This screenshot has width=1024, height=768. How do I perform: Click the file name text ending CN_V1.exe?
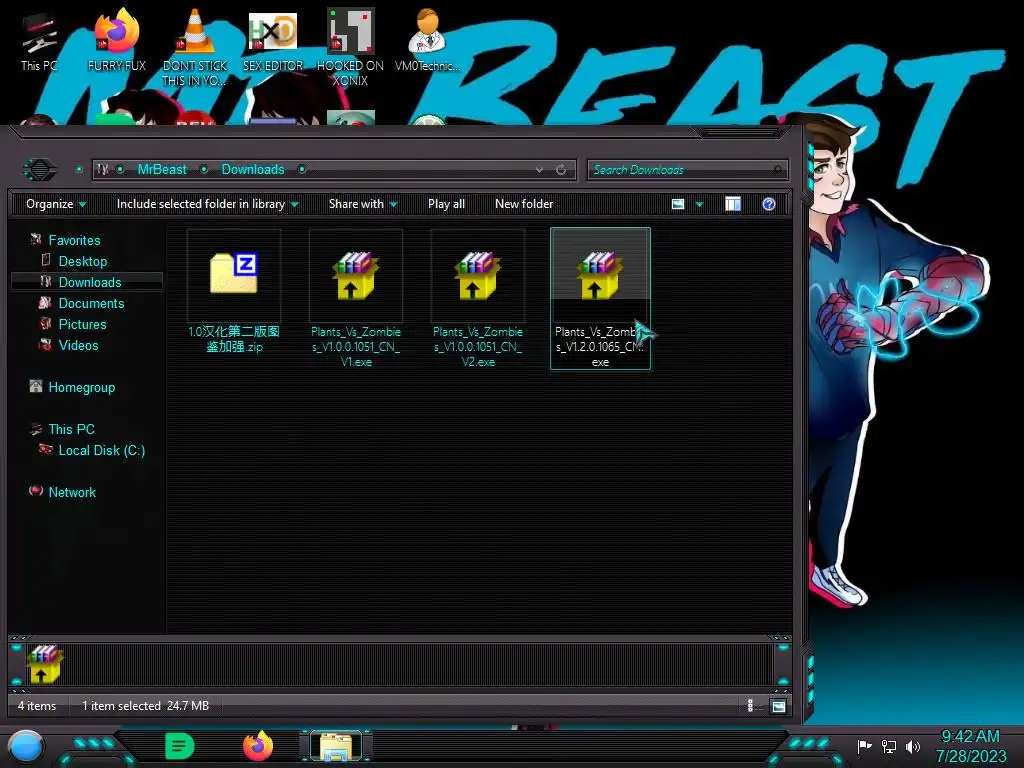[356, 347]
